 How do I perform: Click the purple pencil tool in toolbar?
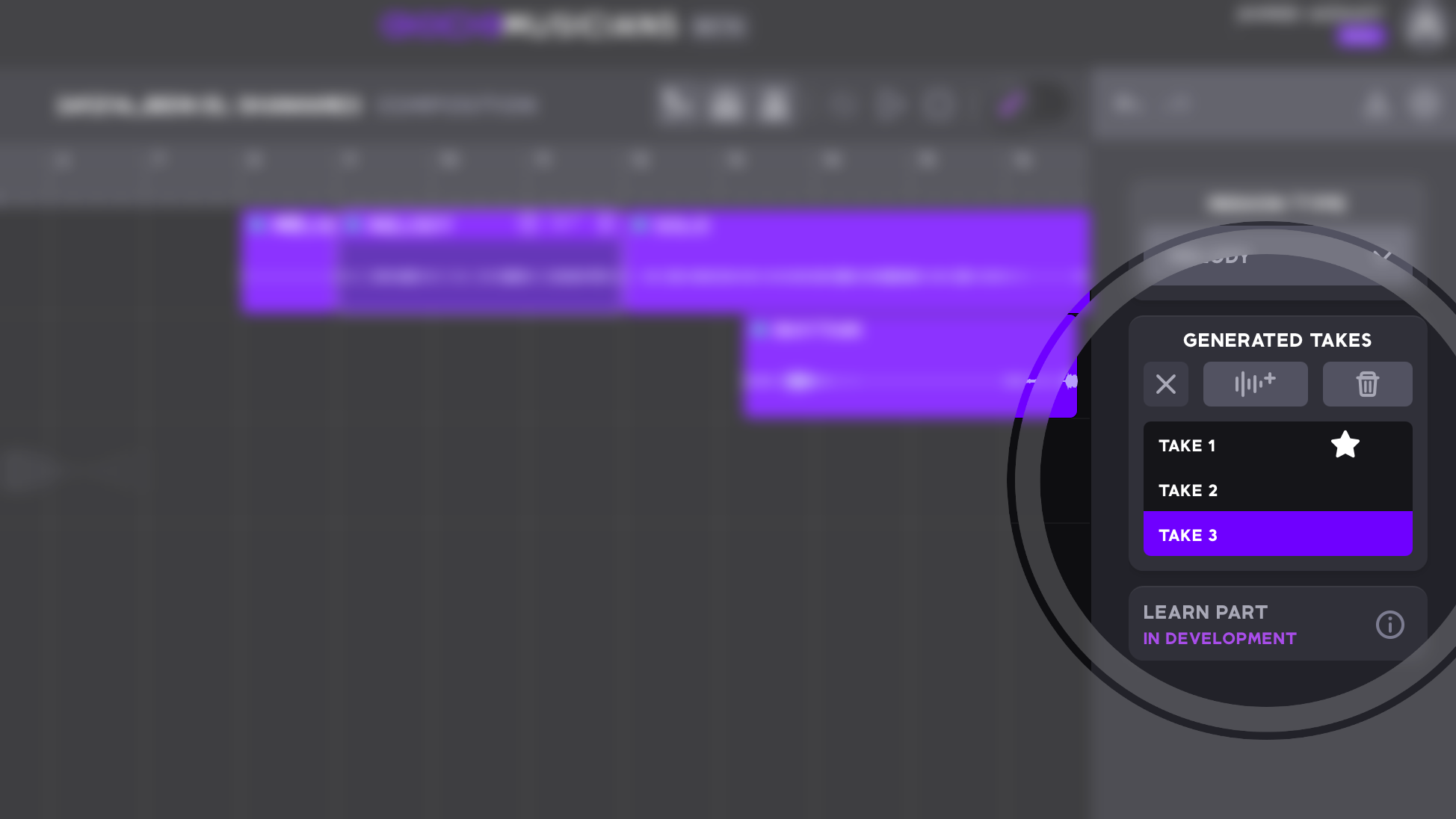(x=1010, y=105)
